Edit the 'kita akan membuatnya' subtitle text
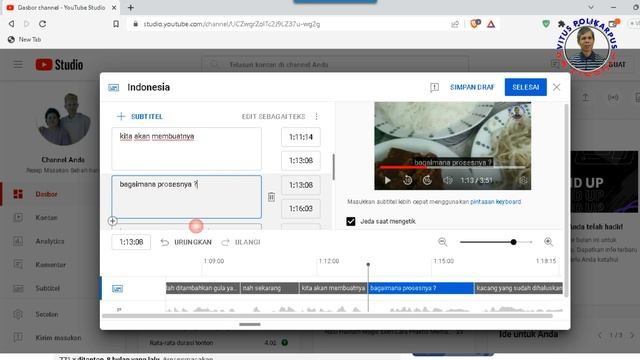640x360 pixels. point(187,149)
